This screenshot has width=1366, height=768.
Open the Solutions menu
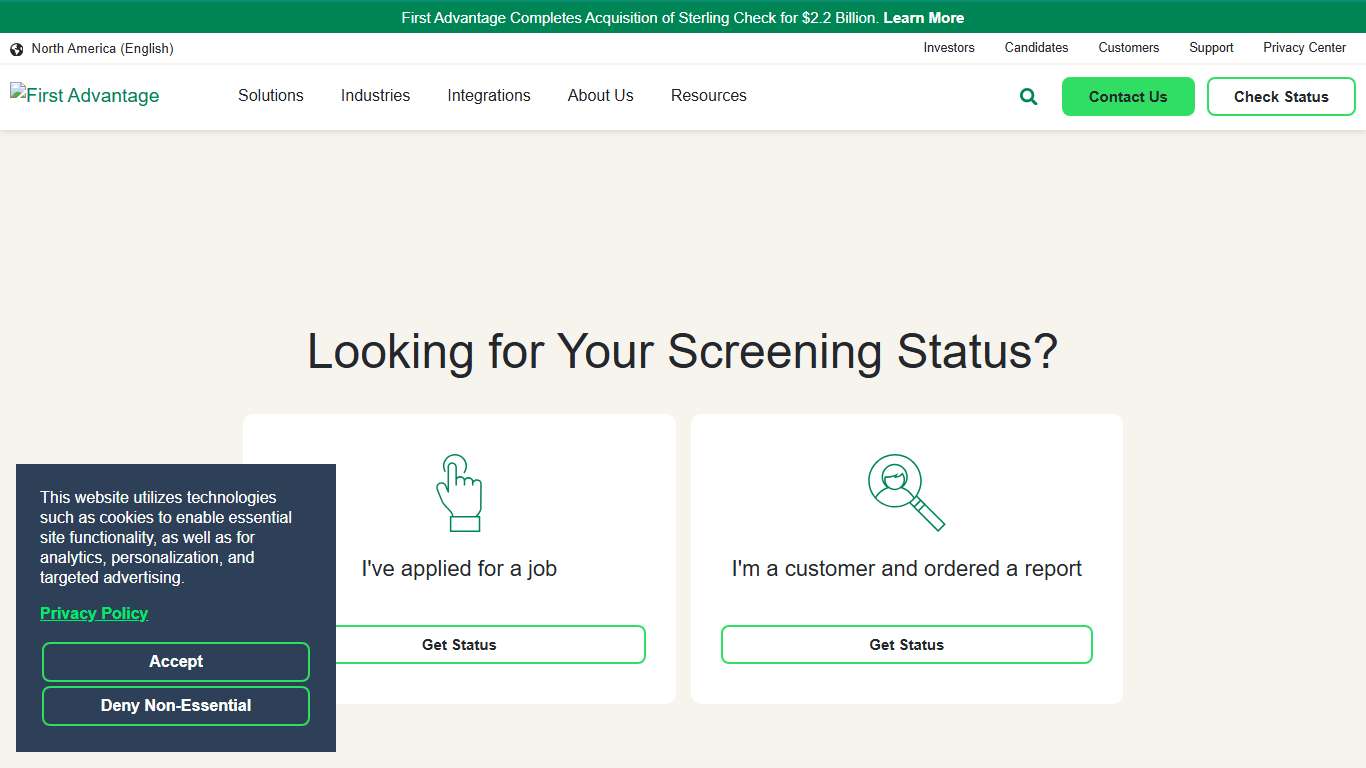click(x=270, y=95)
